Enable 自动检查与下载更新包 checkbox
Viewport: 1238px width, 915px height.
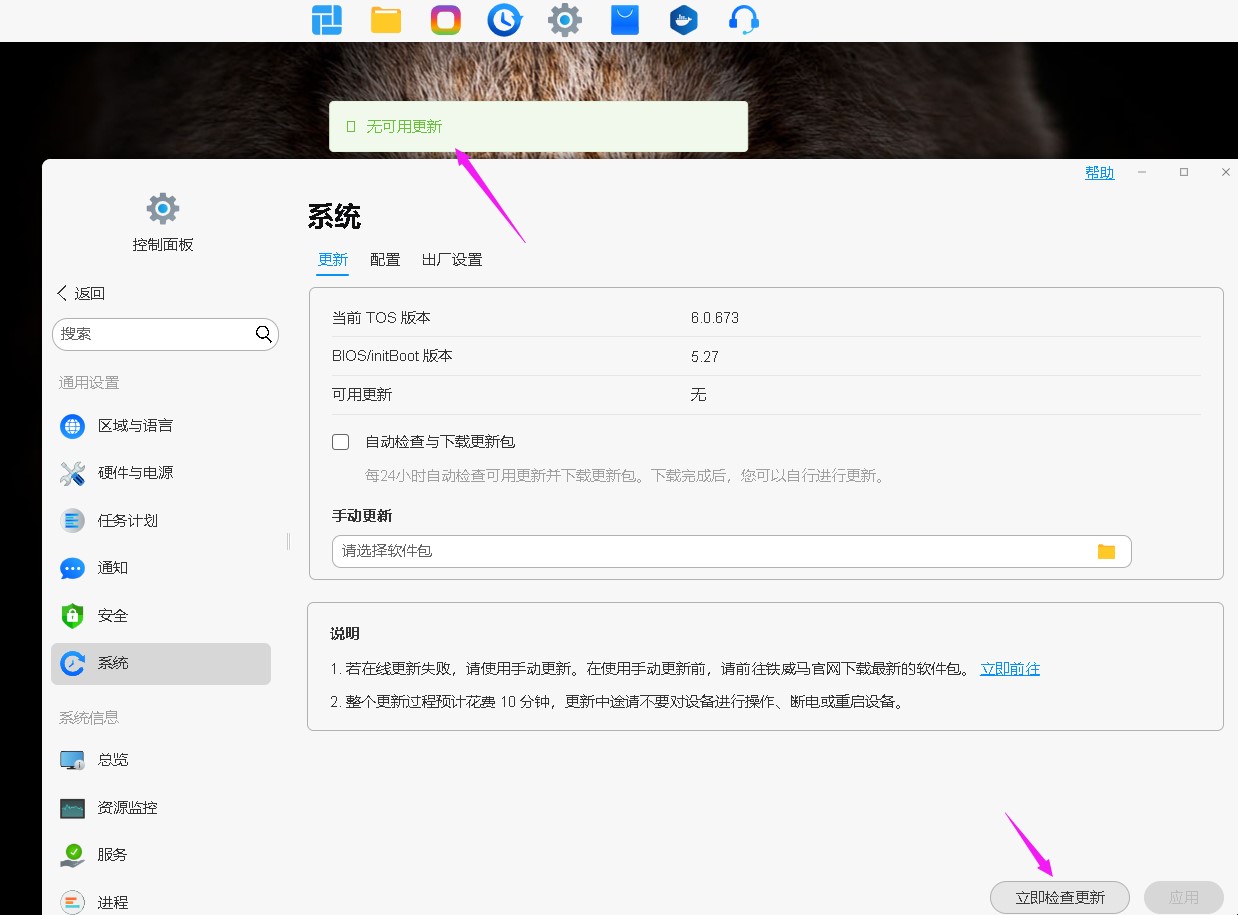pos(341,442)
